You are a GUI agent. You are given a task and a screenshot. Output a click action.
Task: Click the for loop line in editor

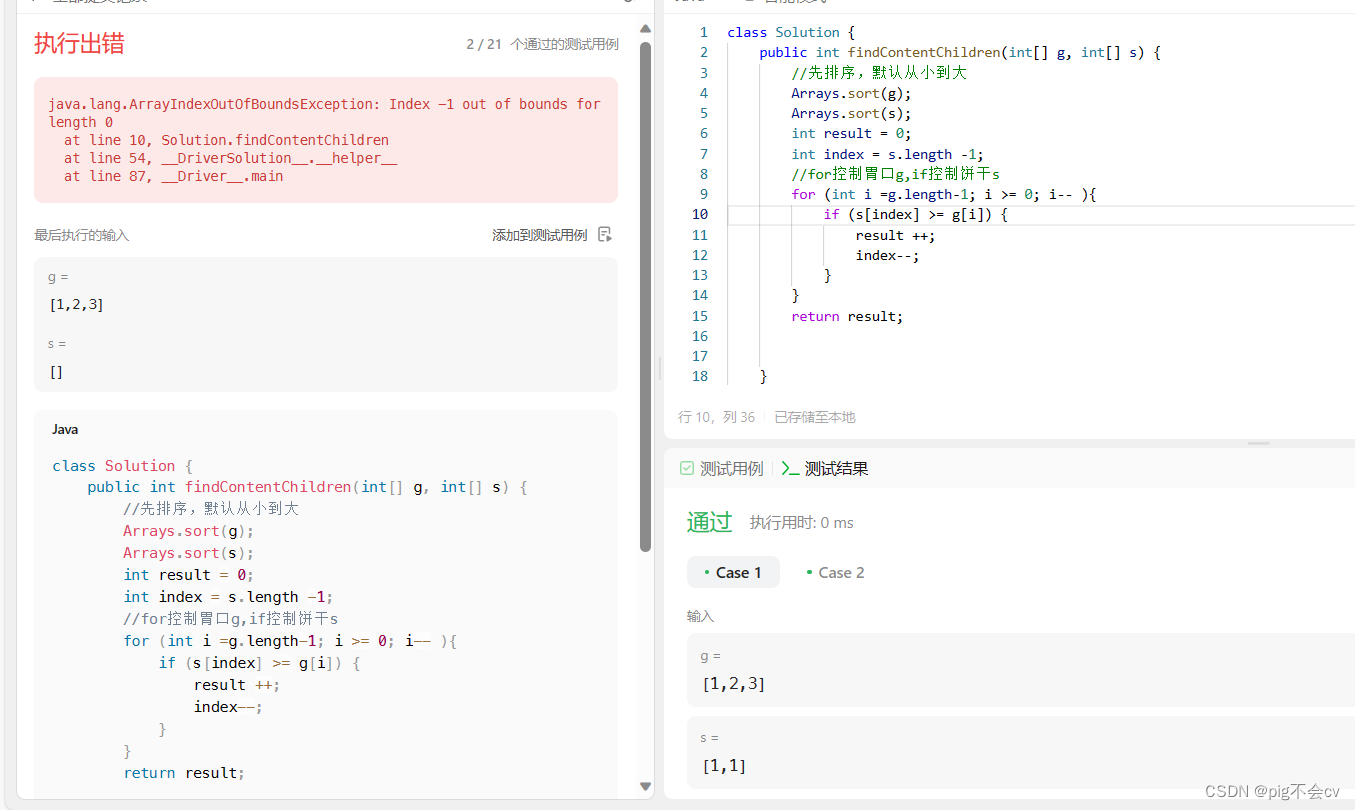[x=944, y=194]
